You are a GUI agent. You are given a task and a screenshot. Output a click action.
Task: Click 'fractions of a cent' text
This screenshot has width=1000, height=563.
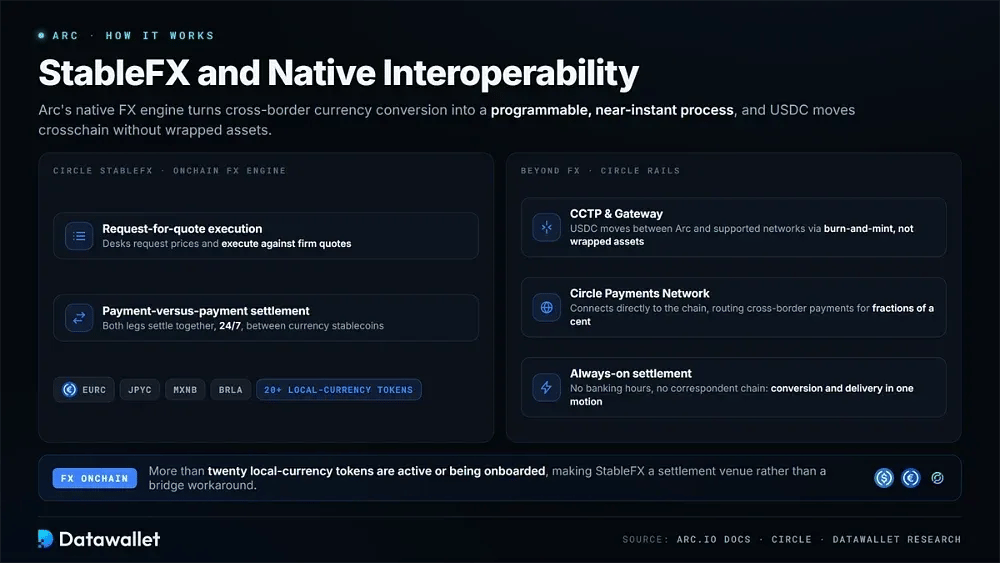click(752, 314)
